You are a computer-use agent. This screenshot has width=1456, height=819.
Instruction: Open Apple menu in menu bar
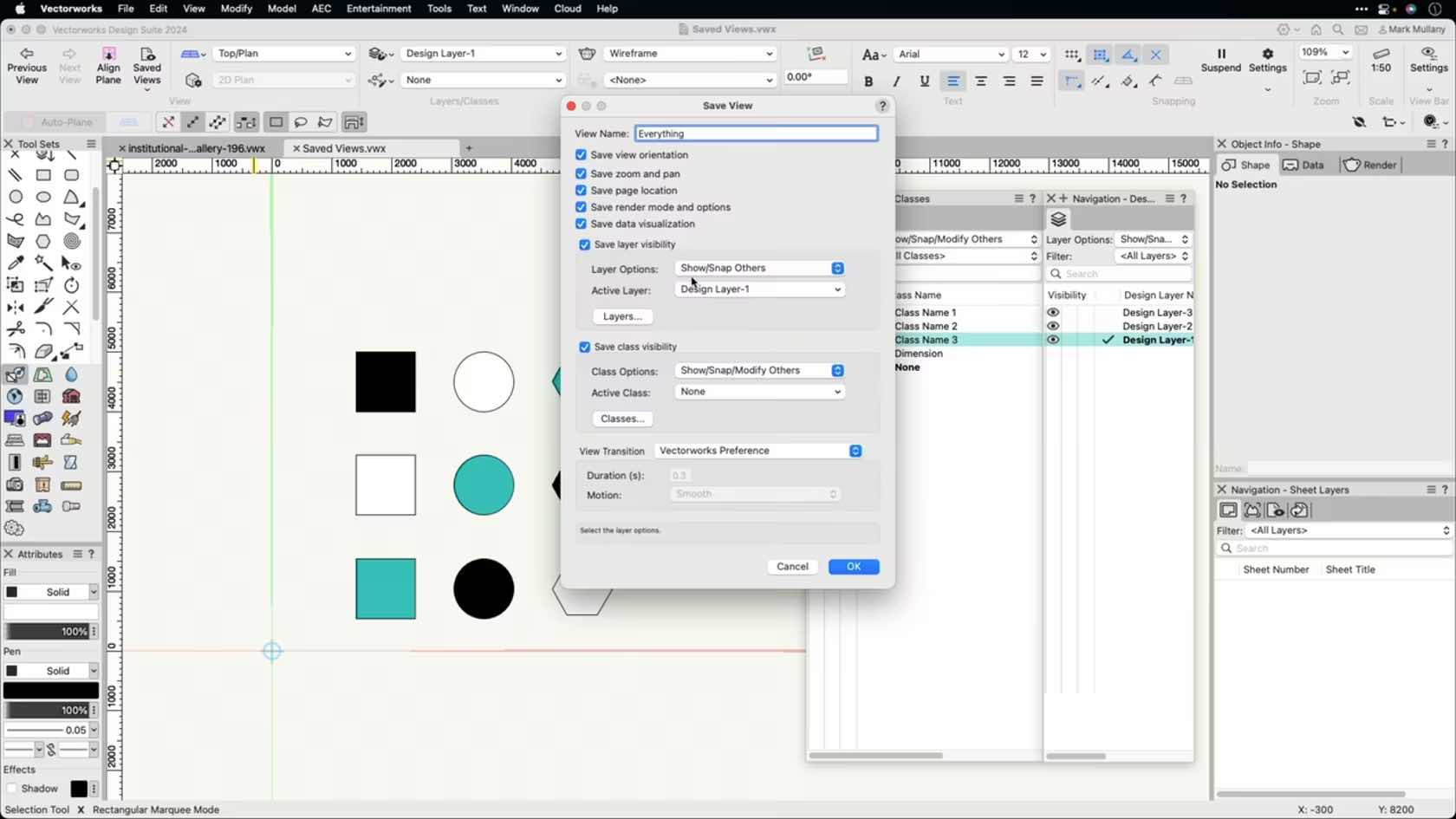(x=19, y=9)
